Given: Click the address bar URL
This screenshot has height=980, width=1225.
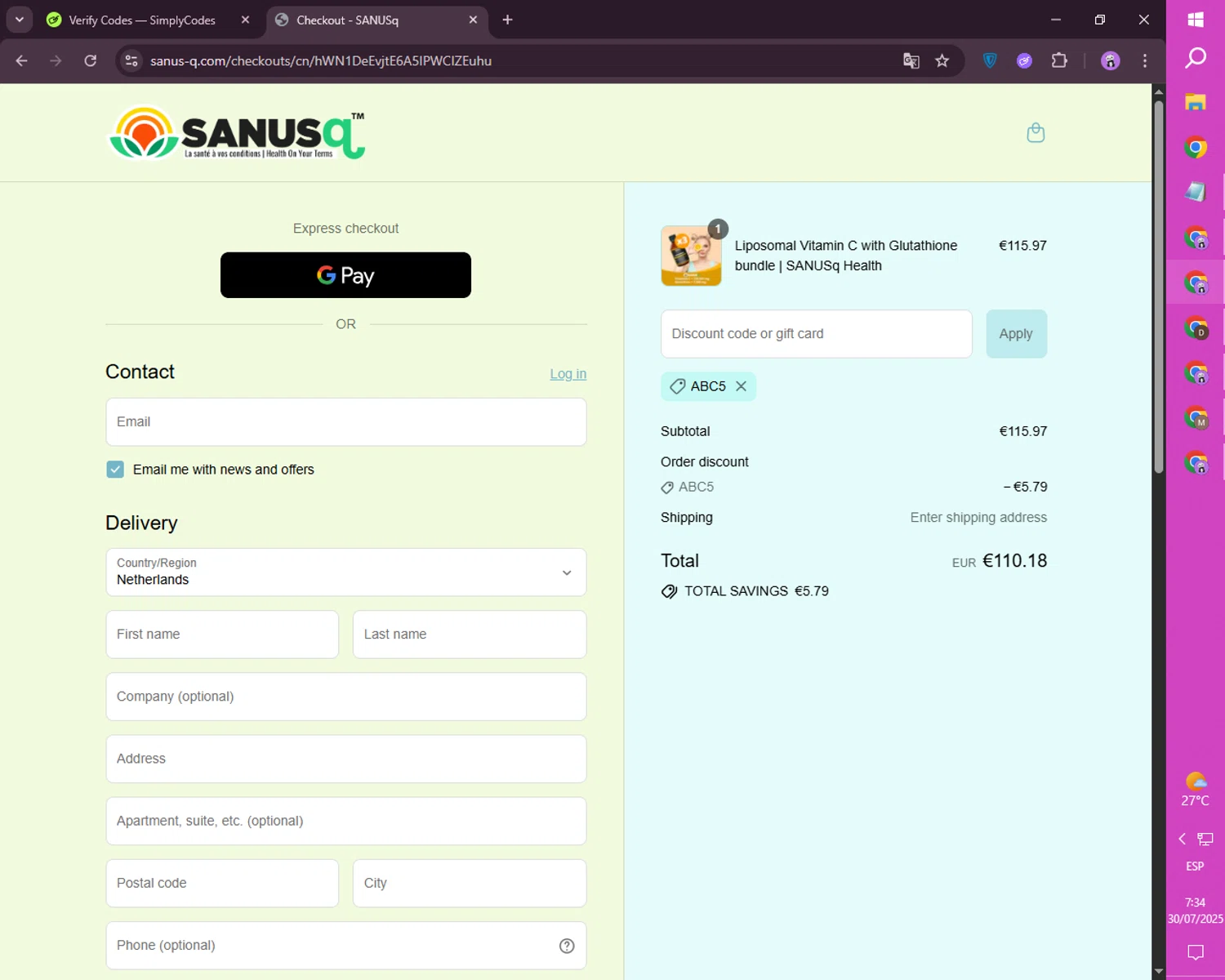Looking at the screenshot, I should coord(321,61).
